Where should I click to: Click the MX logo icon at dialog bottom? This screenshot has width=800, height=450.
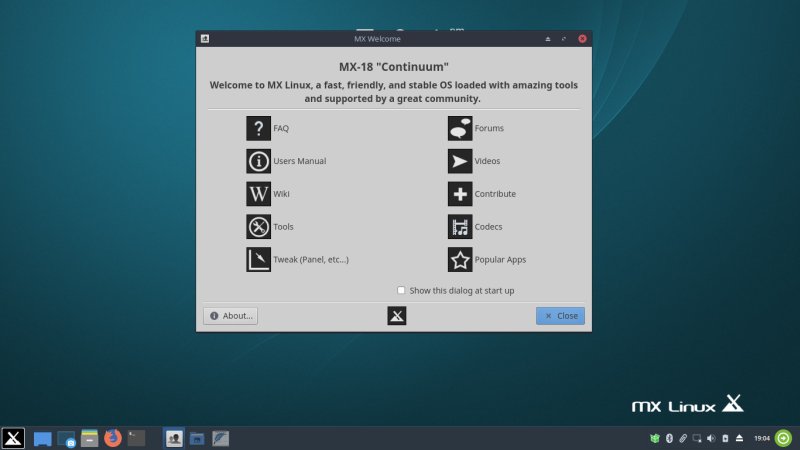(x=396, y=316)
